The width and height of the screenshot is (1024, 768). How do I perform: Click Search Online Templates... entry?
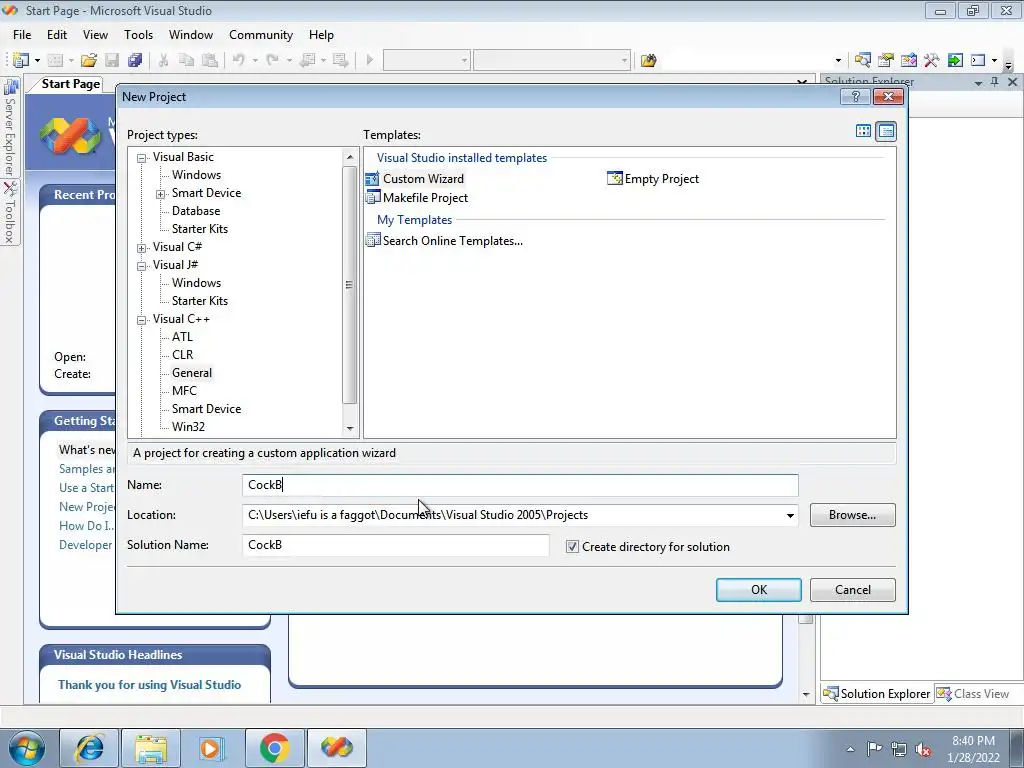[444, 240]
